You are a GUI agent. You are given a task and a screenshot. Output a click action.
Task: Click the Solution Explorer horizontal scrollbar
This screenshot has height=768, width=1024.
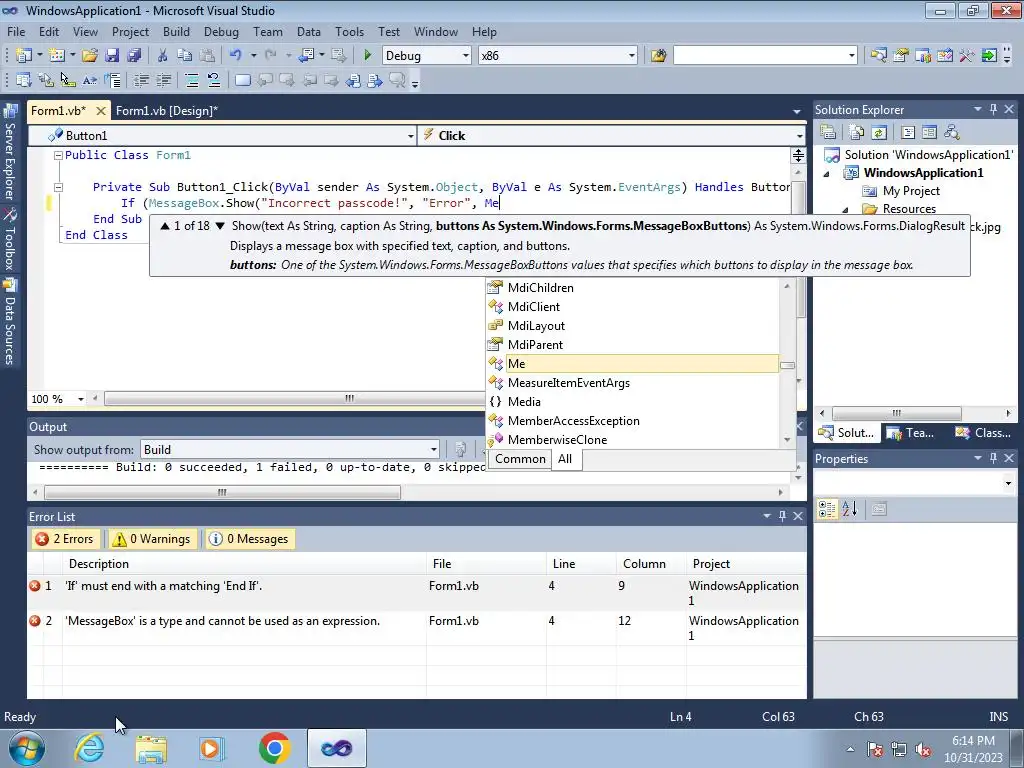(x=896, y=413)
